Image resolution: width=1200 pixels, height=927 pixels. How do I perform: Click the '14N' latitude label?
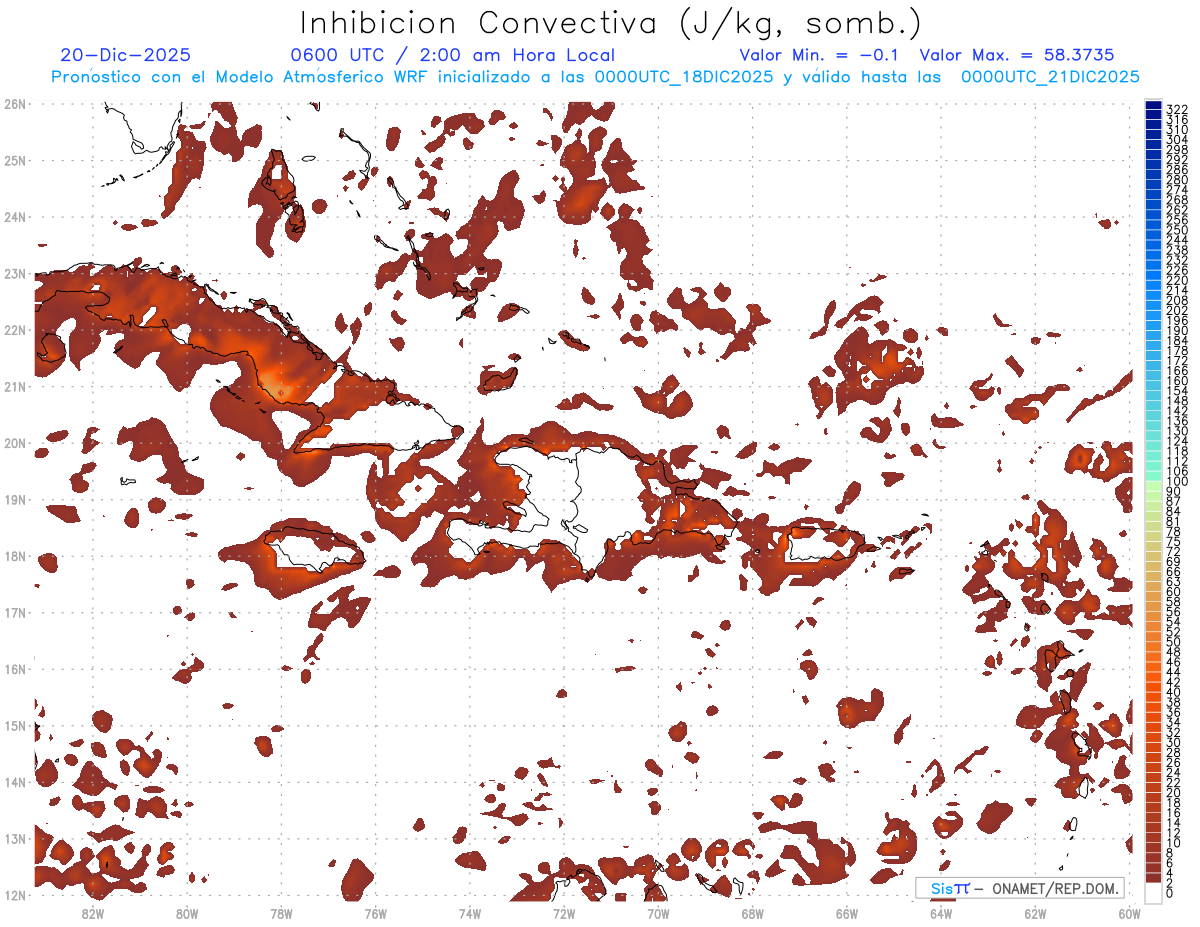coord(14,782)
